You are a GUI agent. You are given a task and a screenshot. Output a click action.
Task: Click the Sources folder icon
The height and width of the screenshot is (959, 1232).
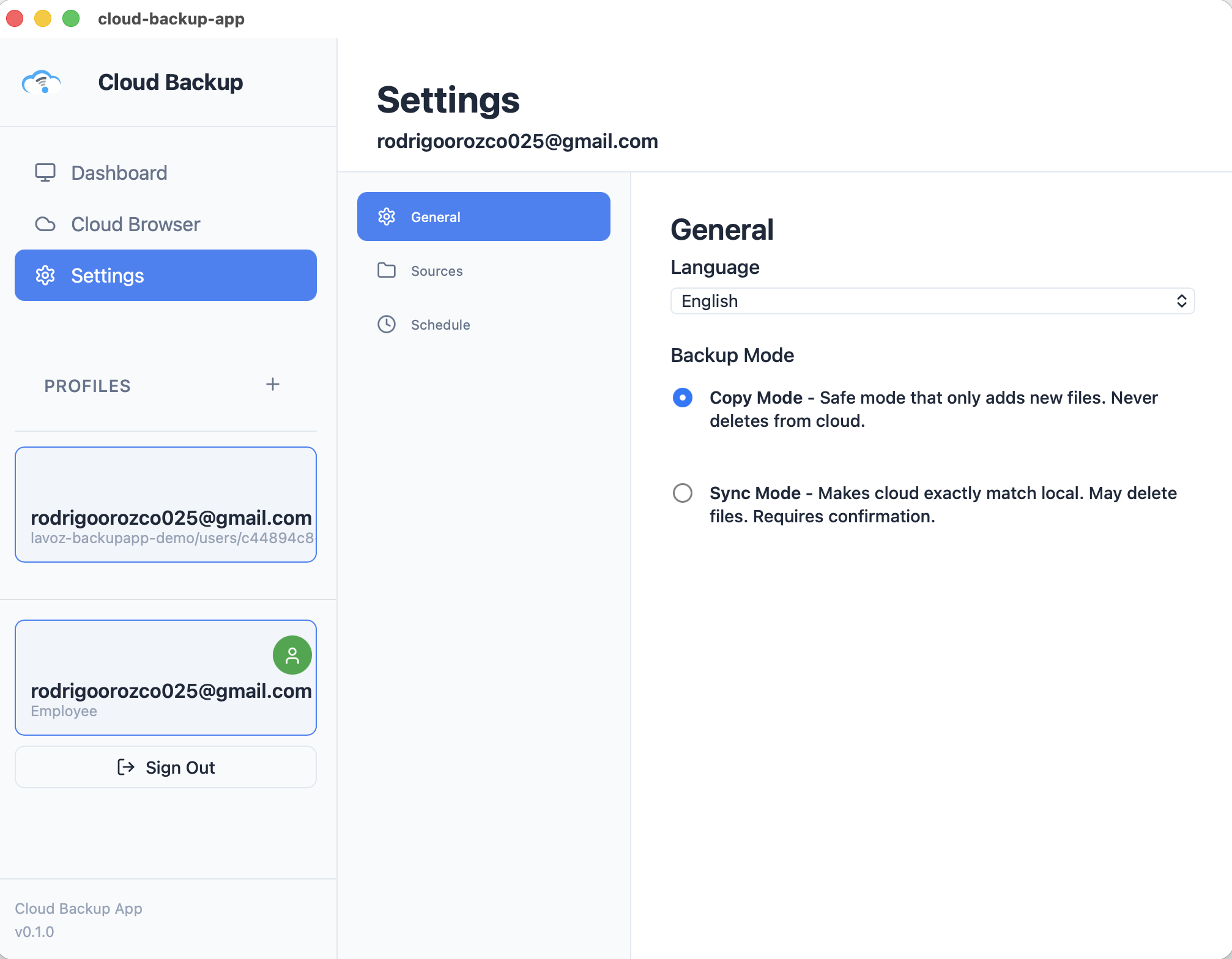[x=387, y=270]
